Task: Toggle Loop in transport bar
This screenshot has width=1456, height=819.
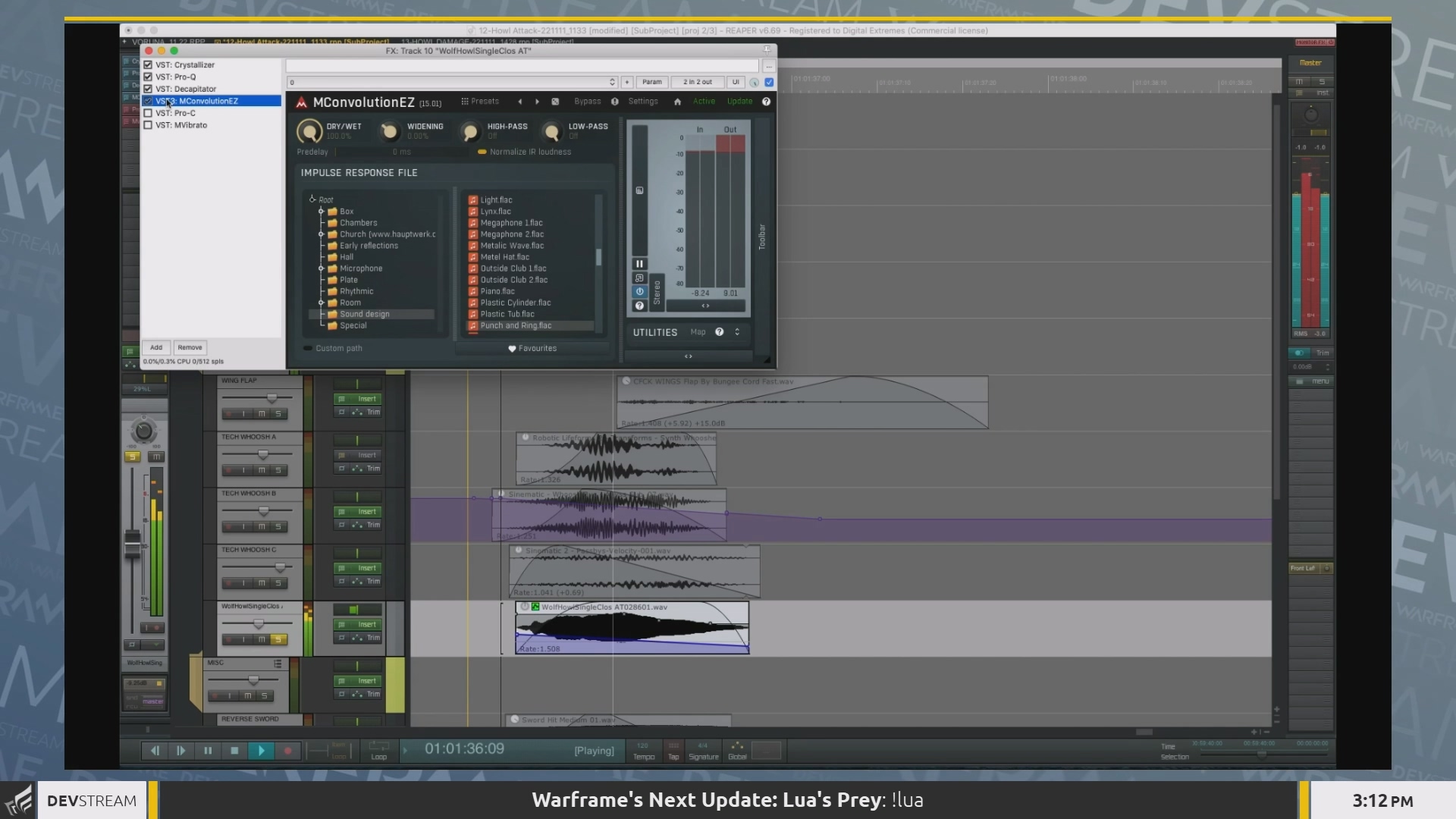Action: pos(379,751)
